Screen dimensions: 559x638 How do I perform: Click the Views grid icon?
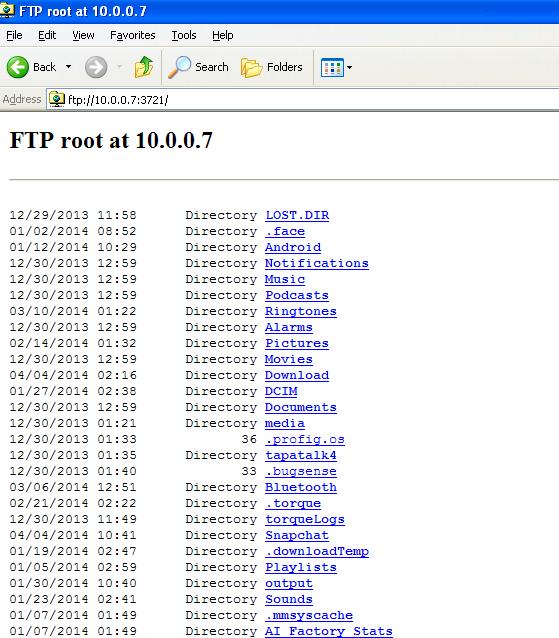332,68
